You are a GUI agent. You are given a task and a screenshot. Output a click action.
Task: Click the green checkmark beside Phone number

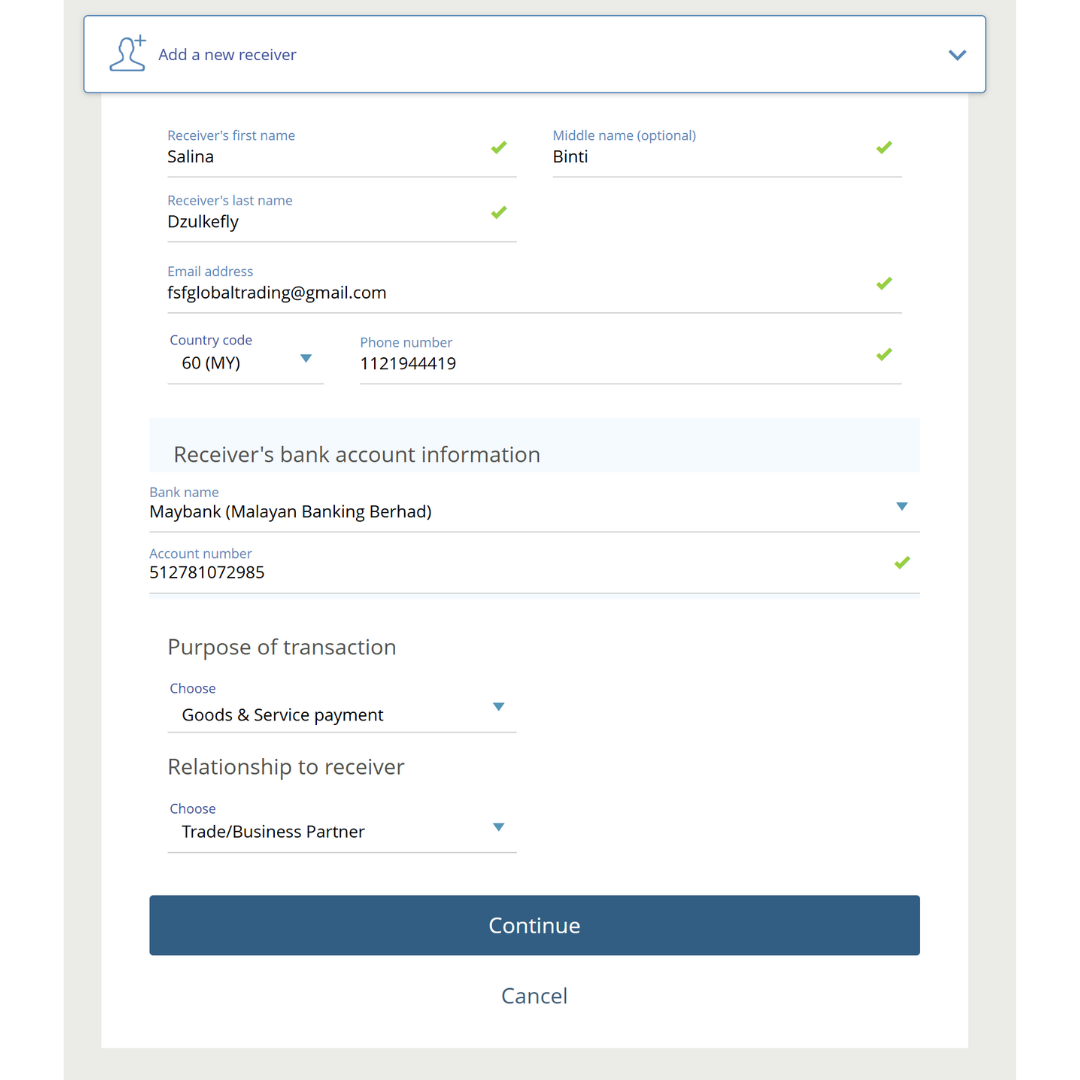[884, 354]
